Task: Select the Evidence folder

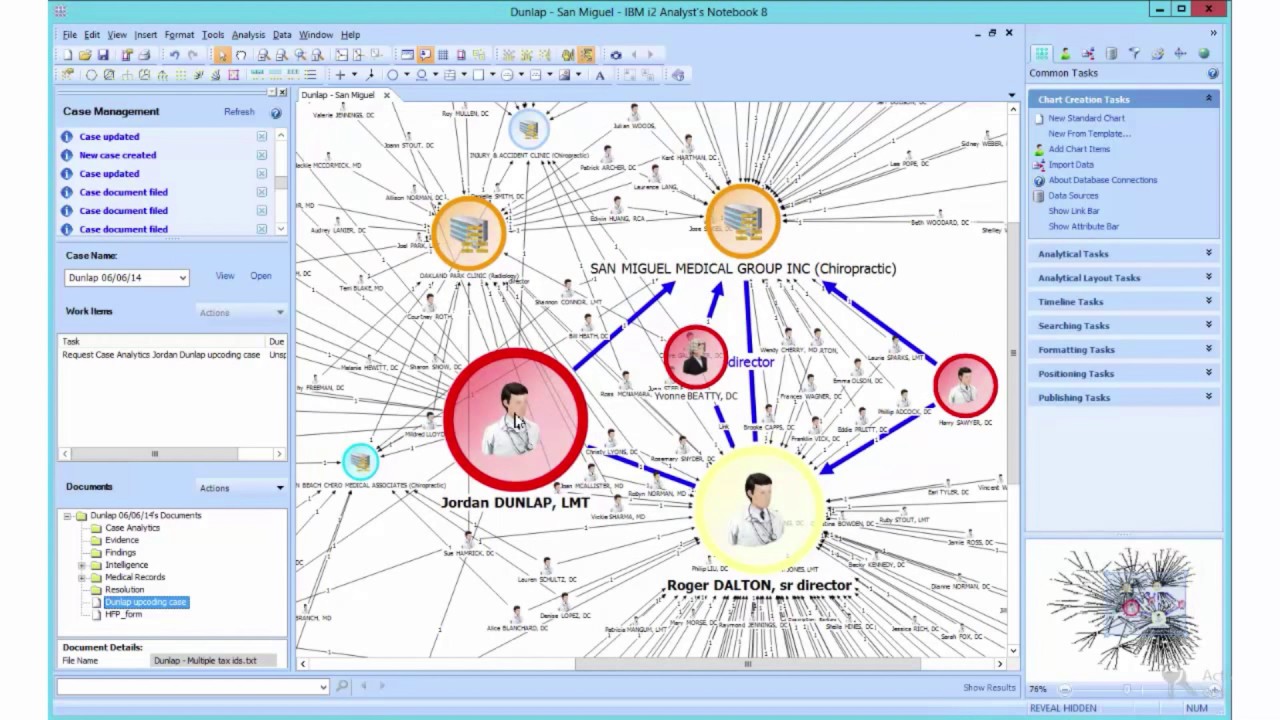Action: [122, 540]
